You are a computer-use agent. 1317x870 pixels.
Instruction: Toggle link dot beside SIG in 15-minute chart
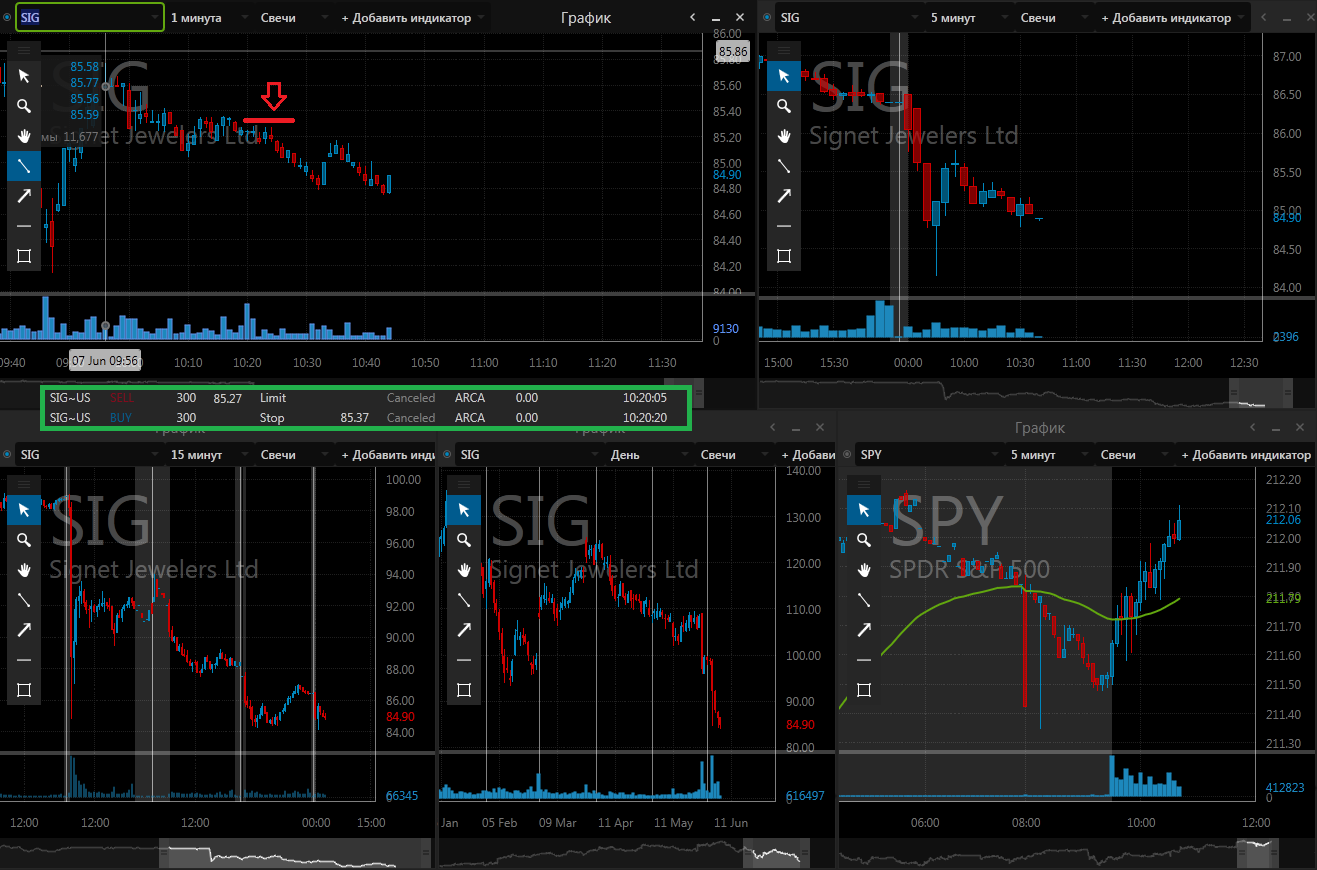[x=7, y=454]
